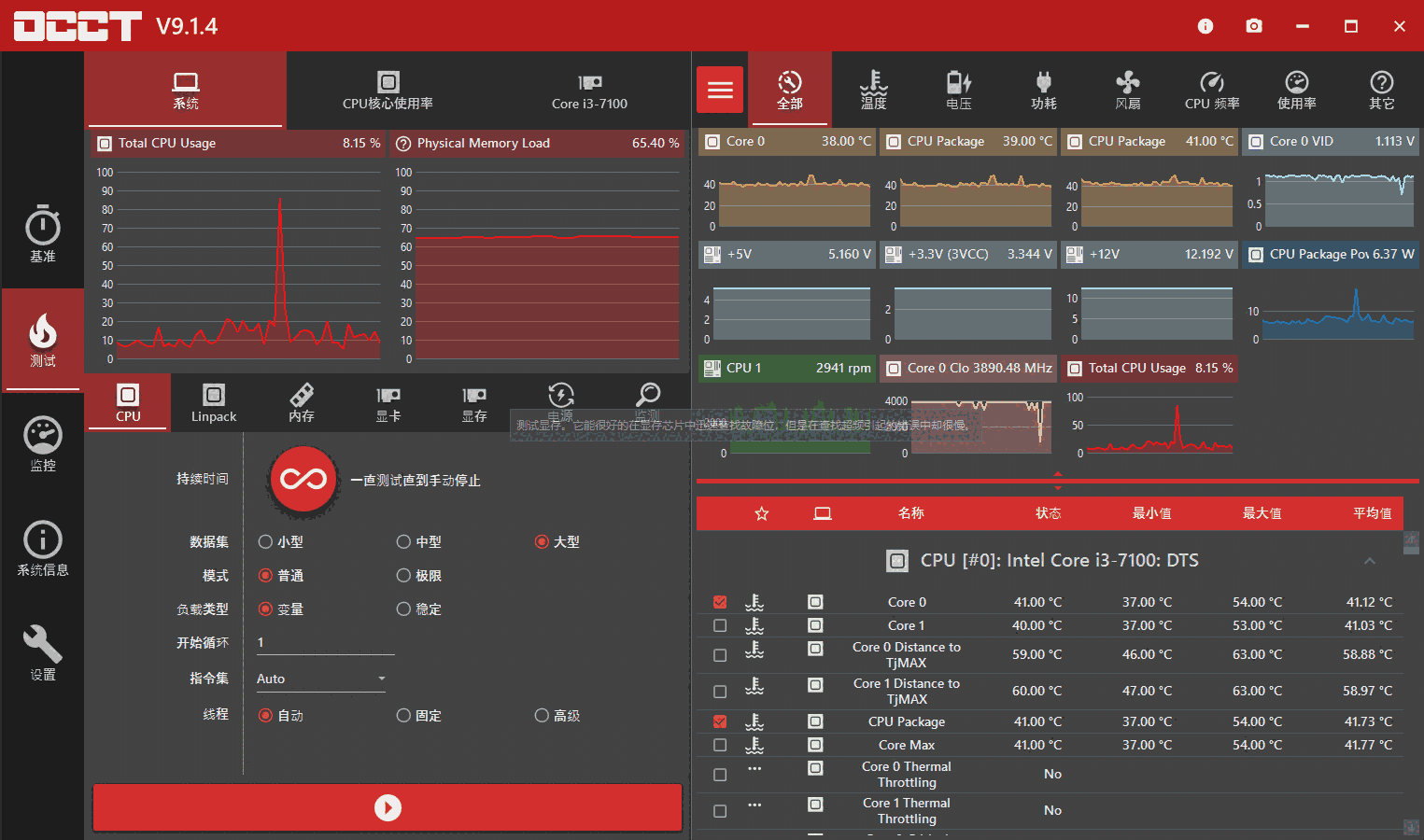Switch to the 风扇 fan tab

(x=1128, y=90)
